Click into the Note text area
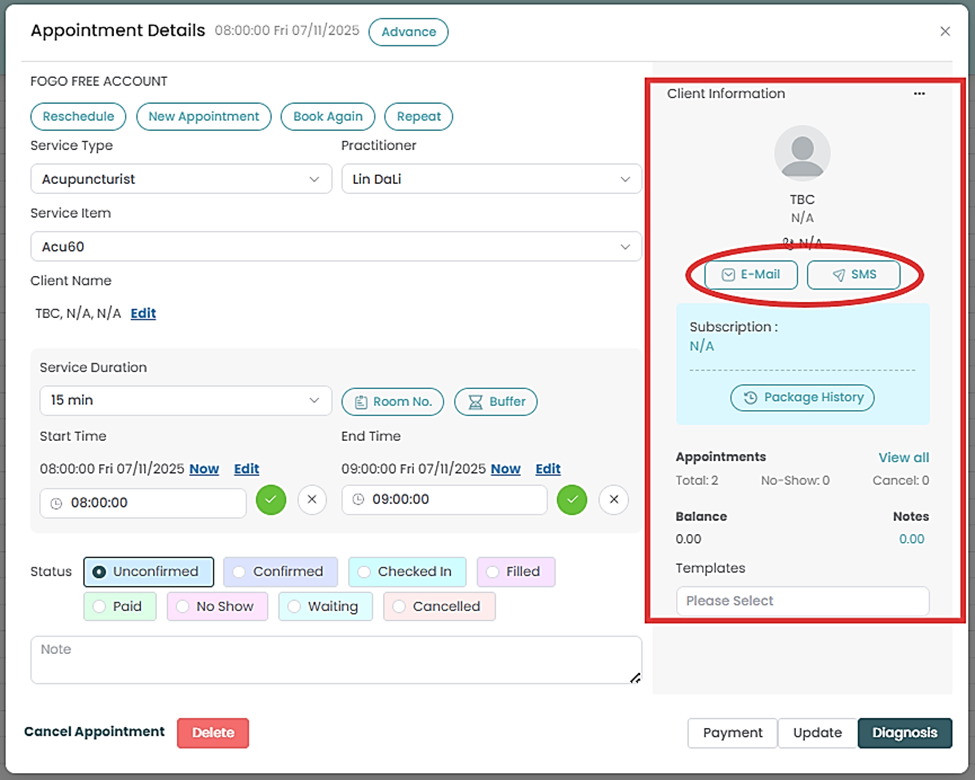The height and width of the screenshot is (780, 975). coord(335,660)
